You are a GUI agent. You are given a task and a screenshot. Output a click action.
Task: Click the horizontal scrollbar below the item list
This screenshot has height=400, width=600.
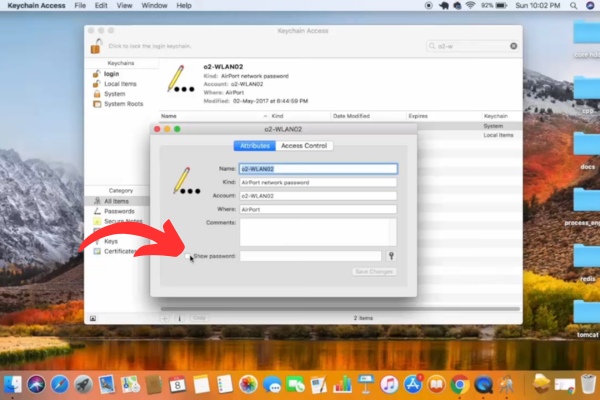coord(340,309)
